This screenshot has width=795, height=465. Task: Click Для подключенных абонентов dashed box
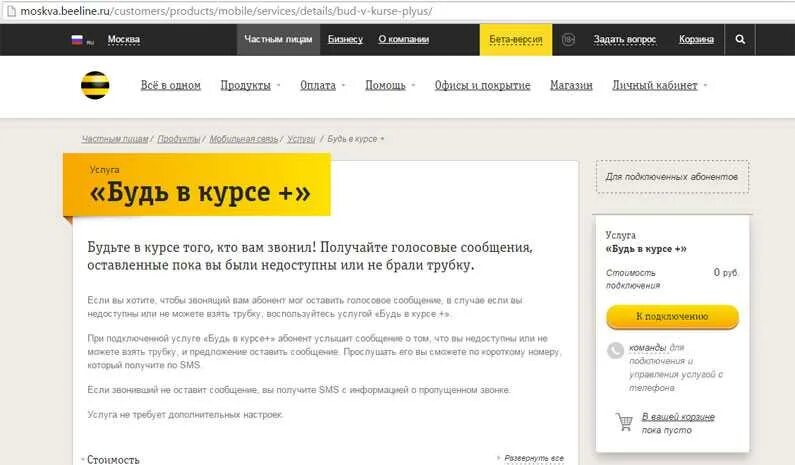click(672, 176)
